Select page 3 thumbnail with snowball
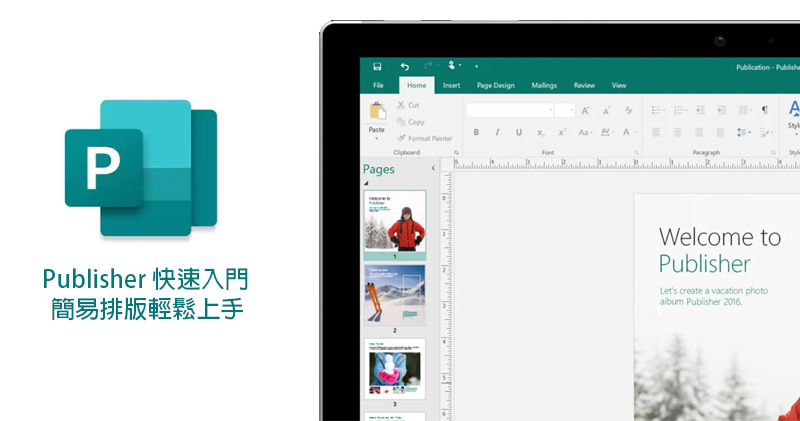 (395, 369)
